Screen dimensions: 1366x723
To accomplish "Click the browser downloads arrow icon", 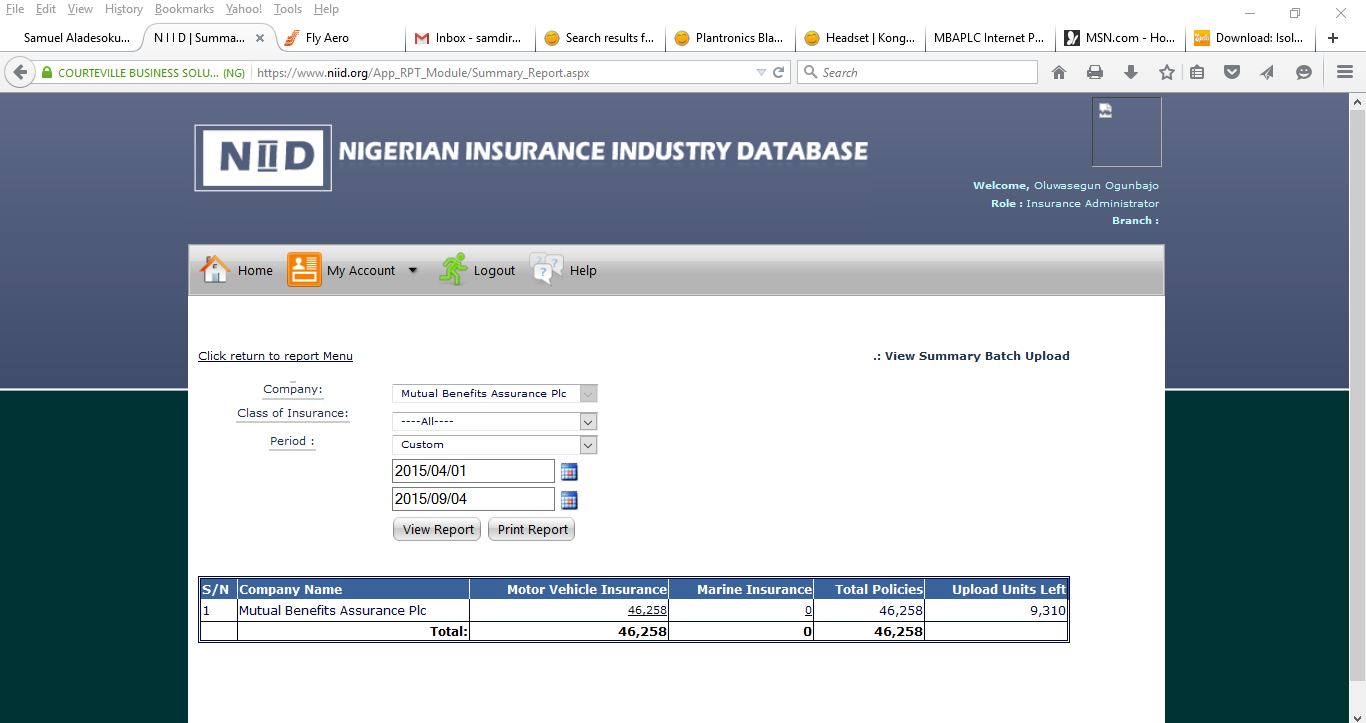I will pyautogui.click(x=1131, y=72).
